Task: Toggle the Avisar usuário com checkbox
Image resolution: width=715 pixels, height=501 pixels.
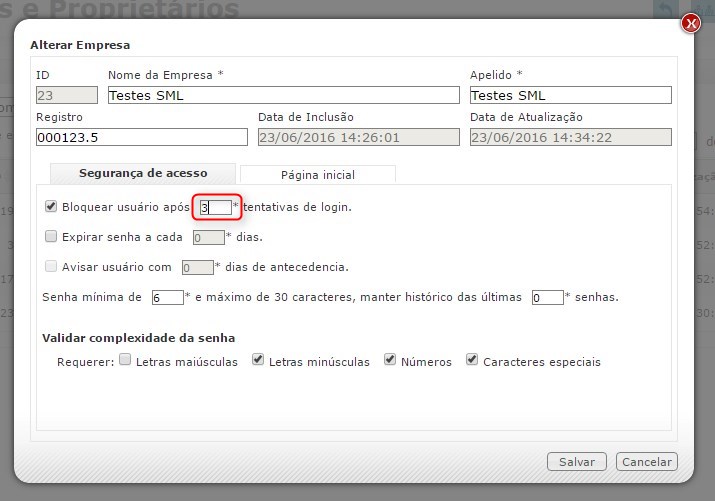Action: (x=52, y=266)
